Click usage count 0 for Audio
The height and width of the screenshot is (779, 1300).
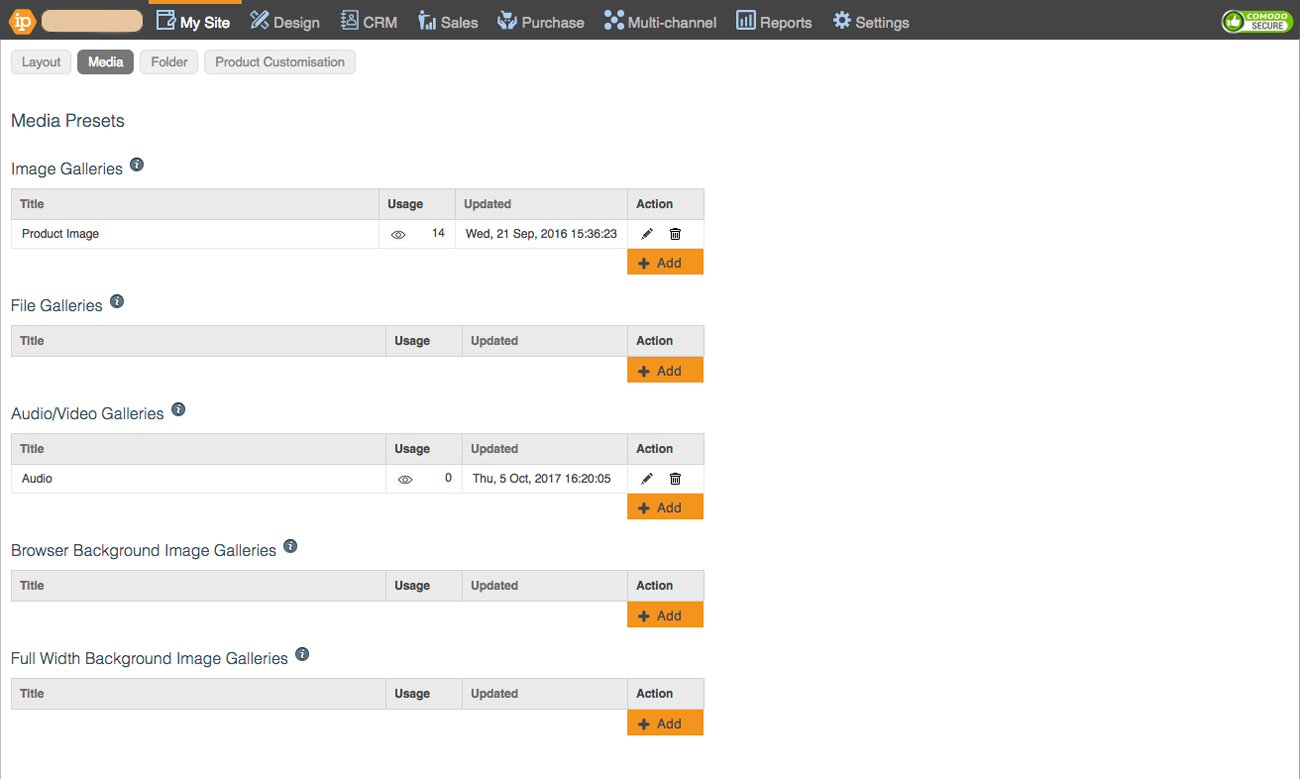[x=448, y=478]
